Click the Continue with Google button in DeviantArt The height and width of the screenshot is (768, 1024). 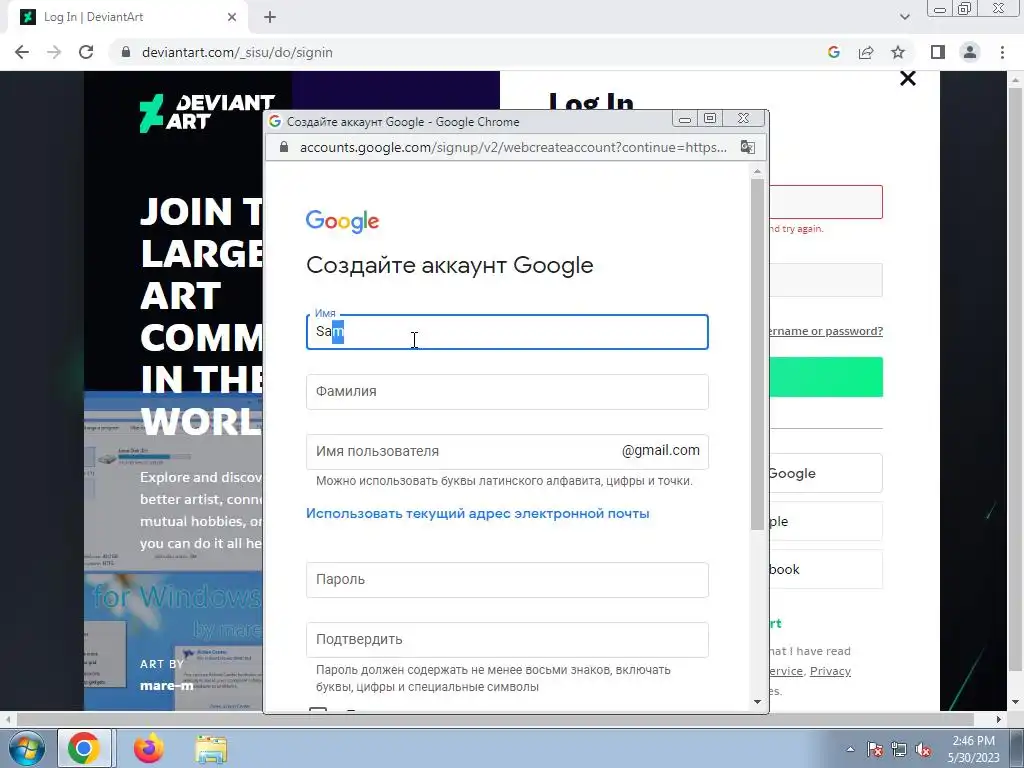[826, 473]
